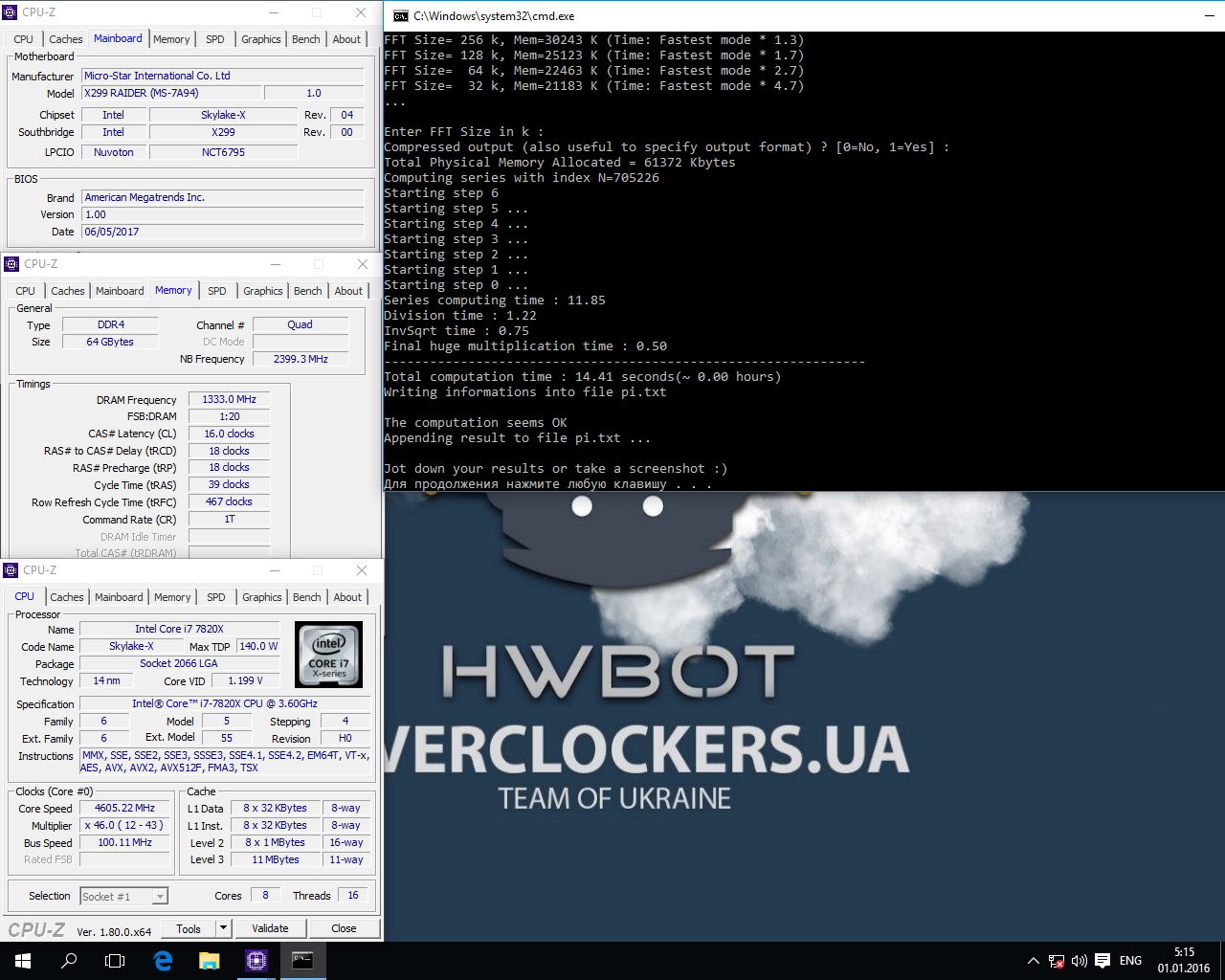1225x980 pixels.
Task: Click Channel # value Quad
Action: pos(301,324)
